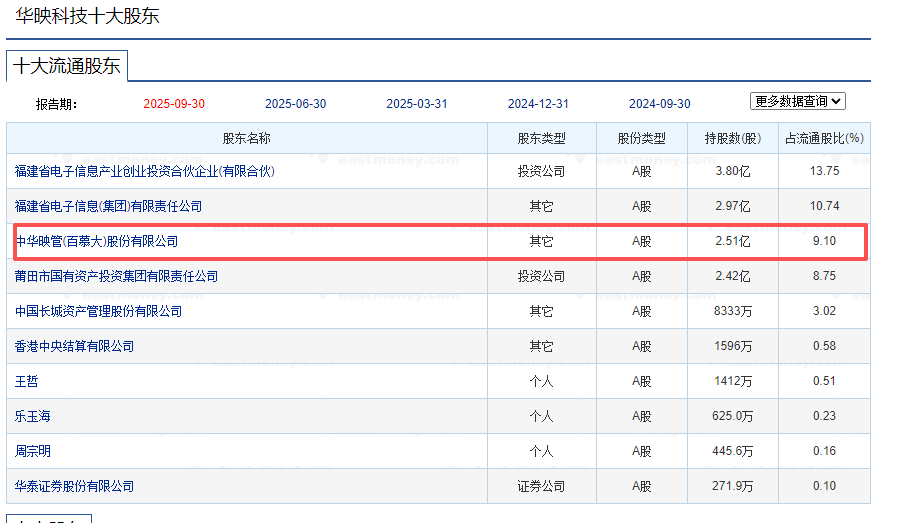Select the 10.74 percentage cell
The image size is (916, 523).
pos(824,206)
